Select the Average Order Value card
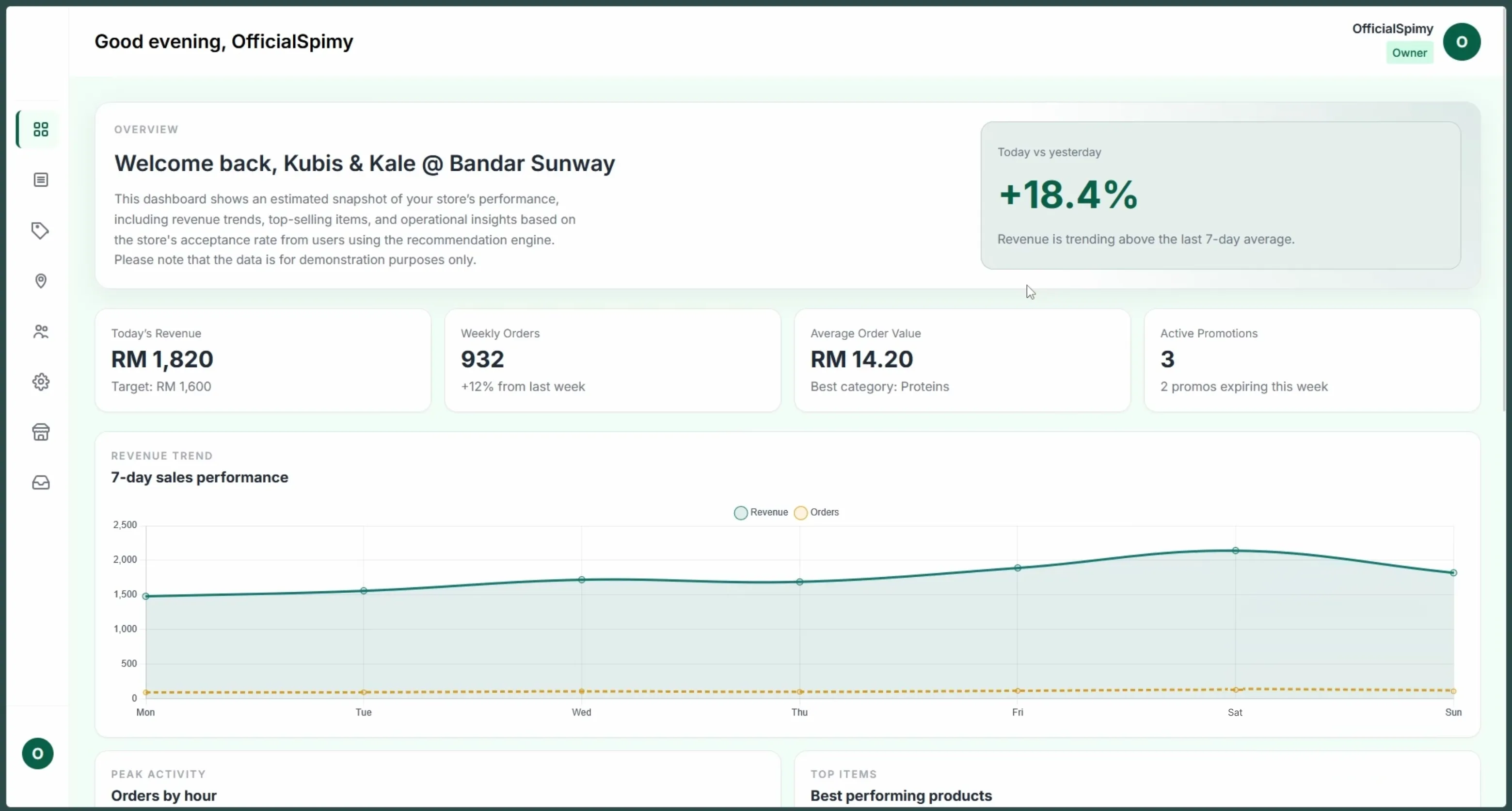 click(x=962, y=360)
